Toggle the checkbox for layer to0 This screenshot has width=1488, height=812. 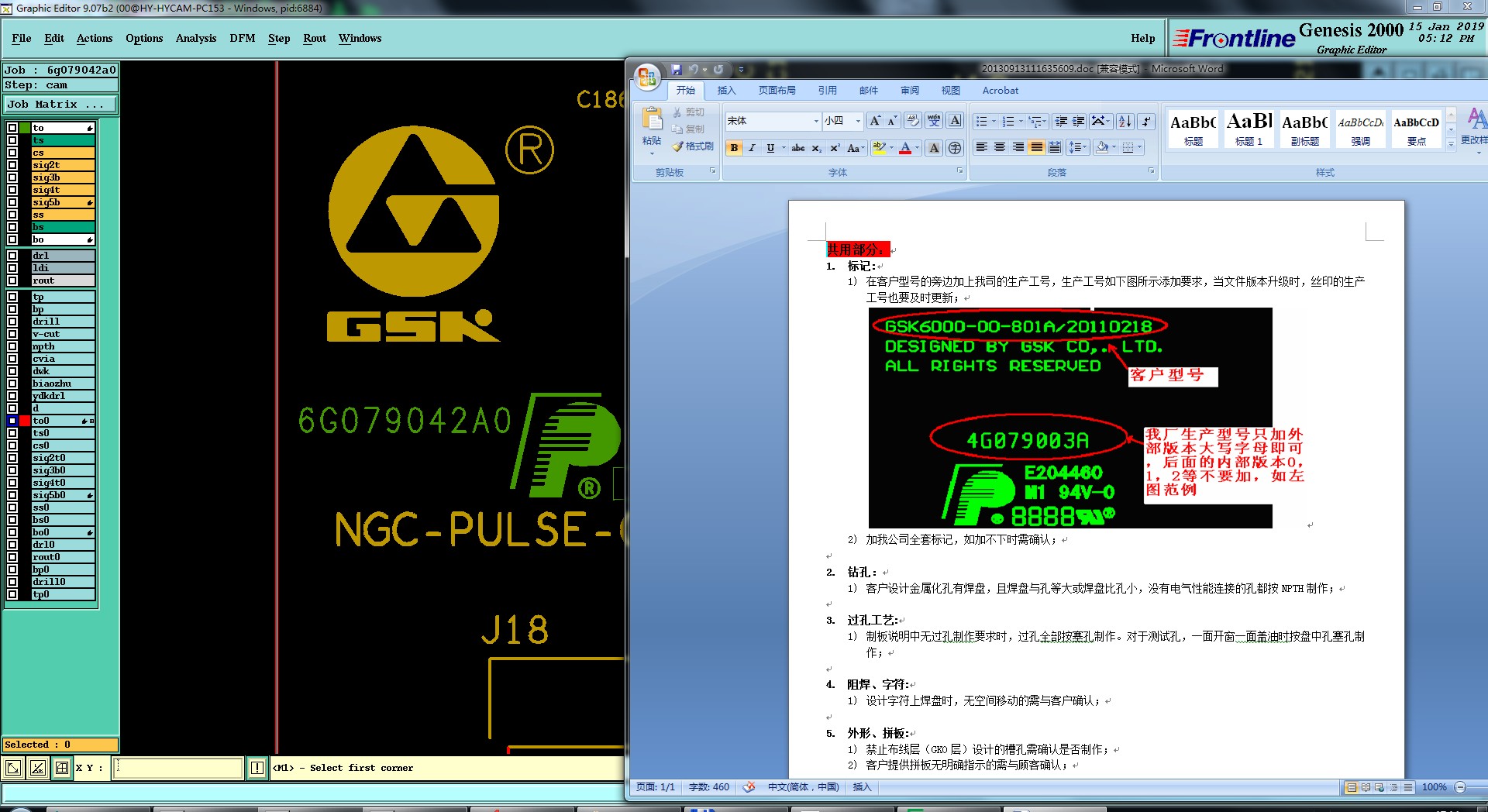coord(12,421)
